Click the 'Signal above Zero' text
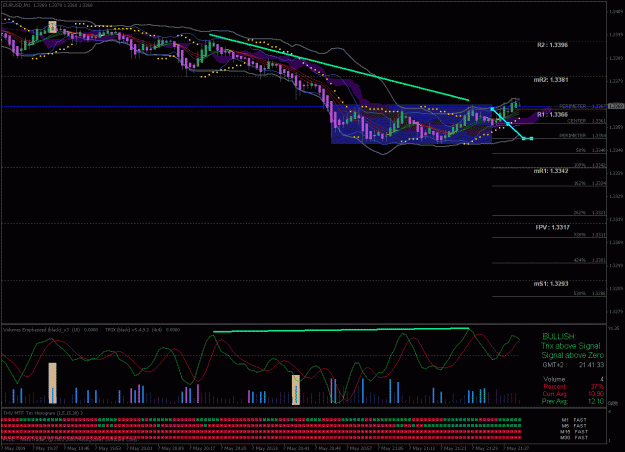Image resolution: width=625 pixels, height=452 pixels. click(572, 355)
